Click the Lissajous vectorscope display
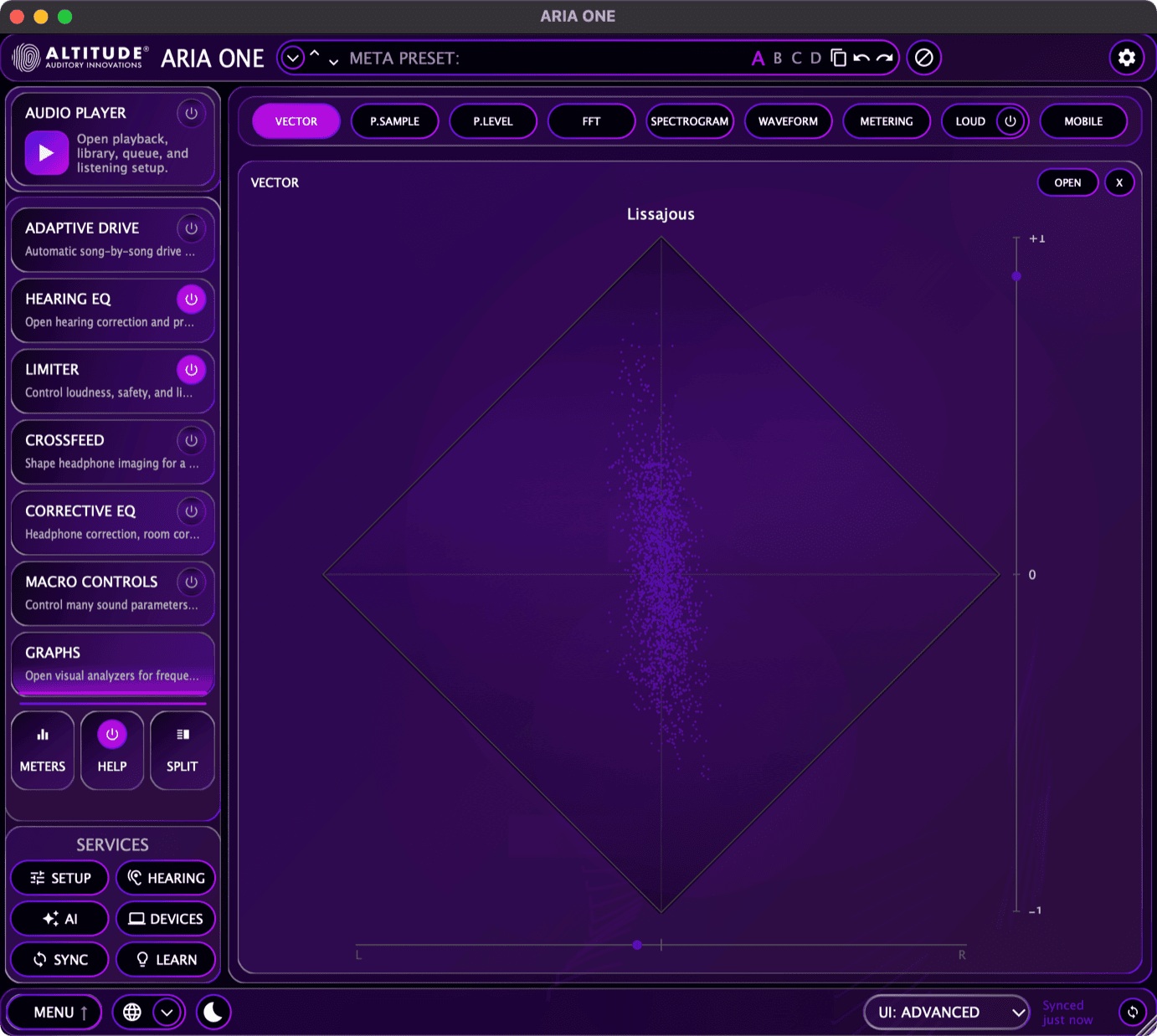Image resolution: width=1157 pixels, height=1036 pixels. pyautogui.click(x=661, y=575)
